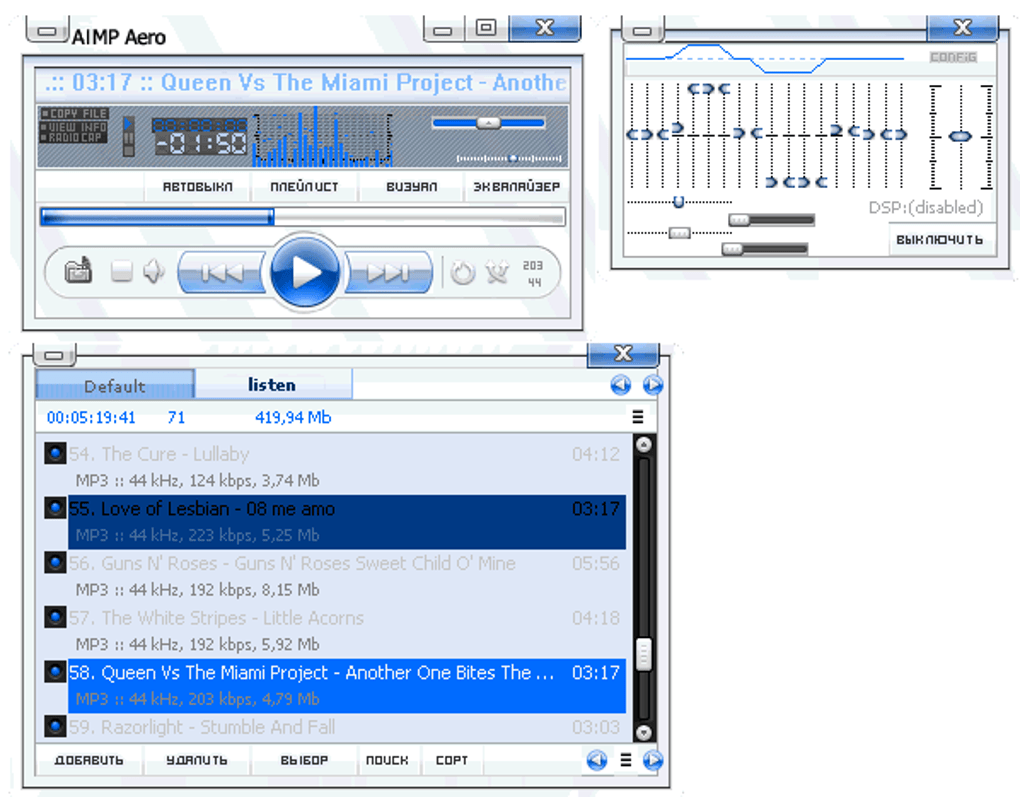Open playlist menu icon beside 419,94 Mb
1020x797 pixels.
point(638,417)
